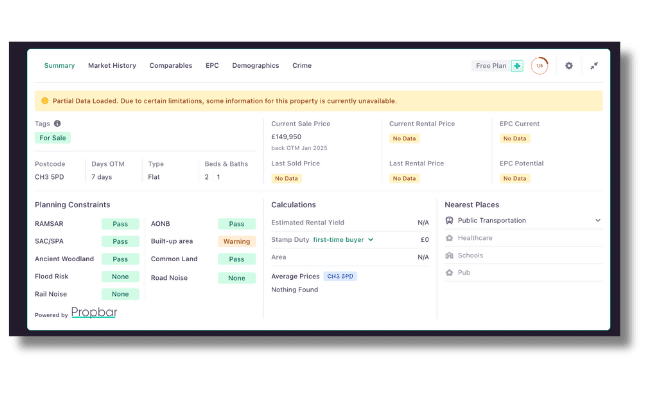Go to the Crime tab

[302, 66]
